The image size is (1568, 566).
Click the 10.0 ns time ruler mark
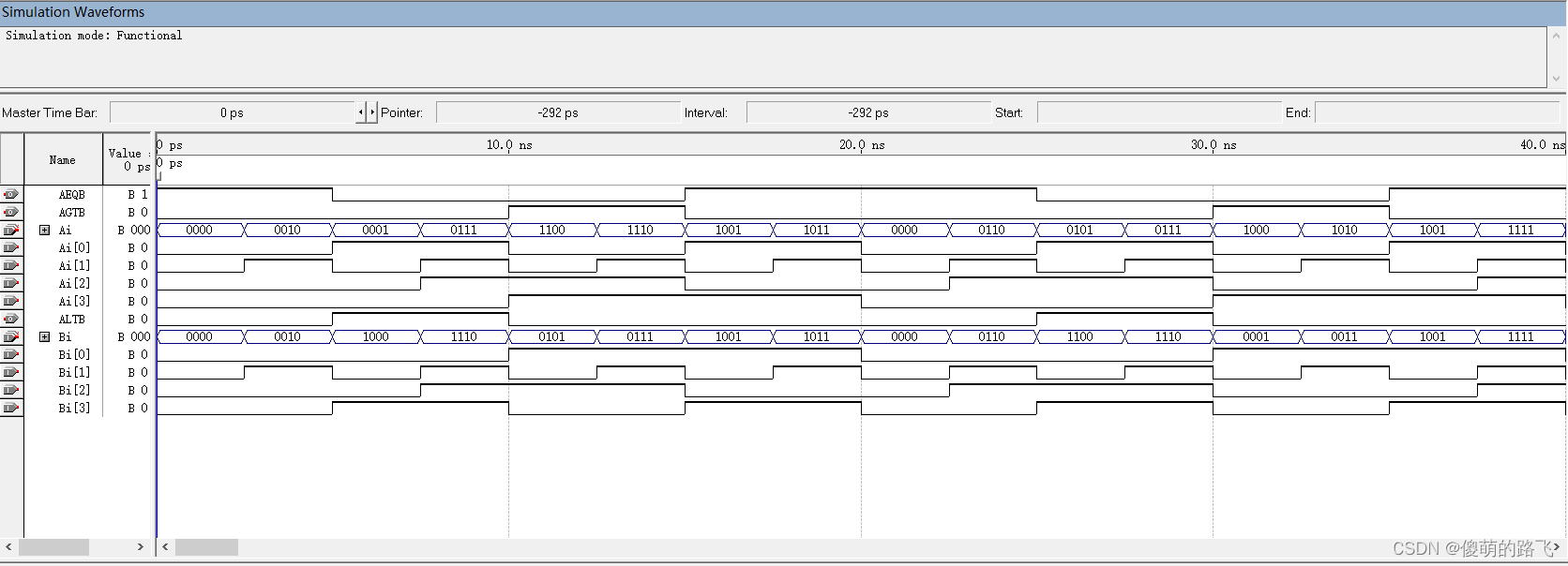point(509,145)
